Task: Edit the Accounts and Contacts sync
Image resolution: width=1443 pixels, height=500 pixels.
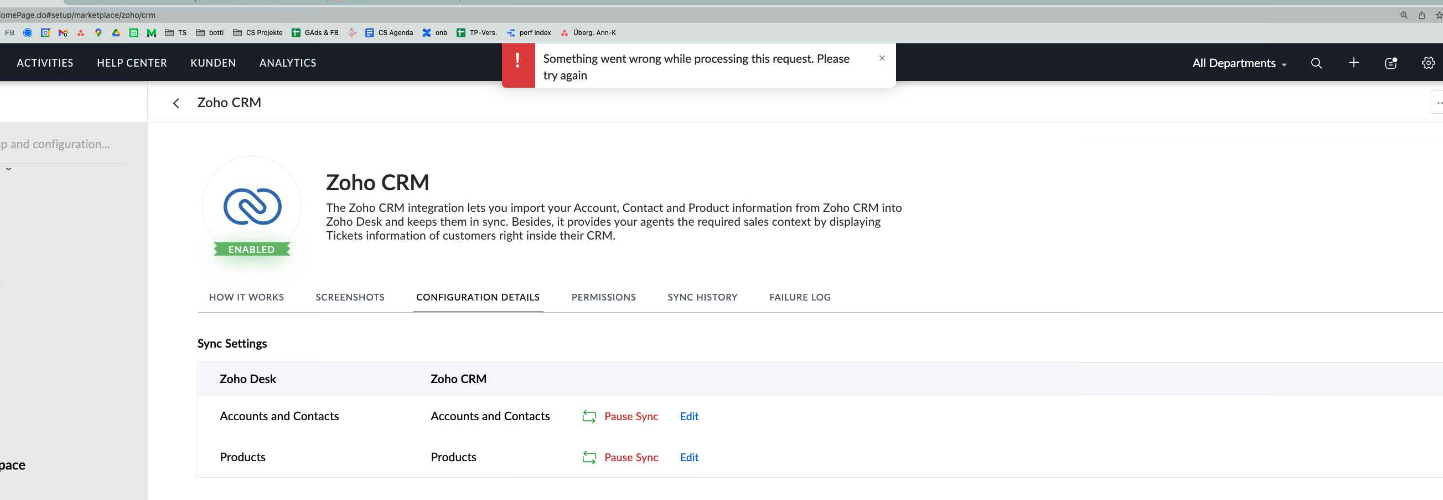Action: [689, 416]
